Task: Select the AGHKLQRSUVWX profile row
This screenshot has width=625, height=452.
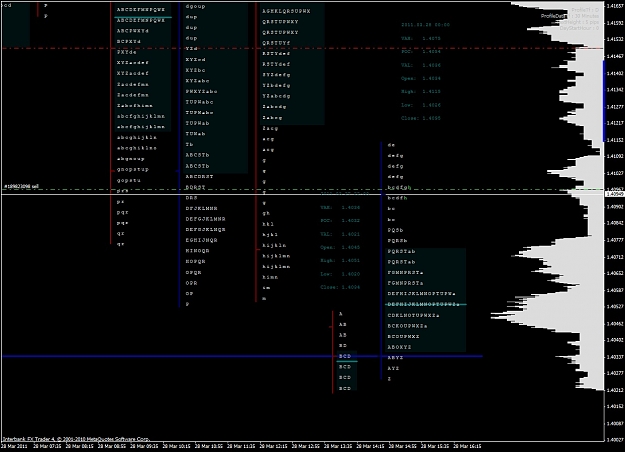Action: tap(286, 11)
